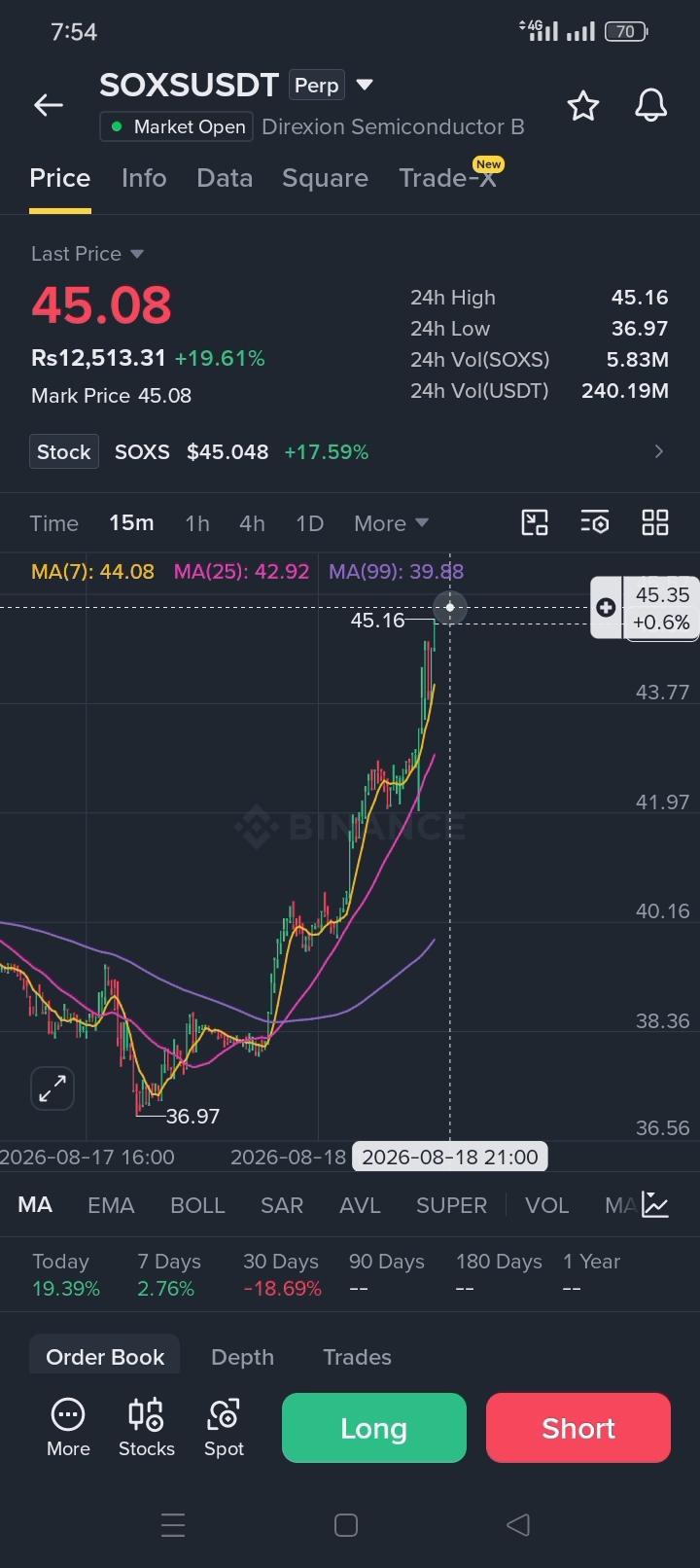The width and height of the screenshot is (700, 1568).
Task: Switch to Info tab
Action: click(x=144, y=178)
